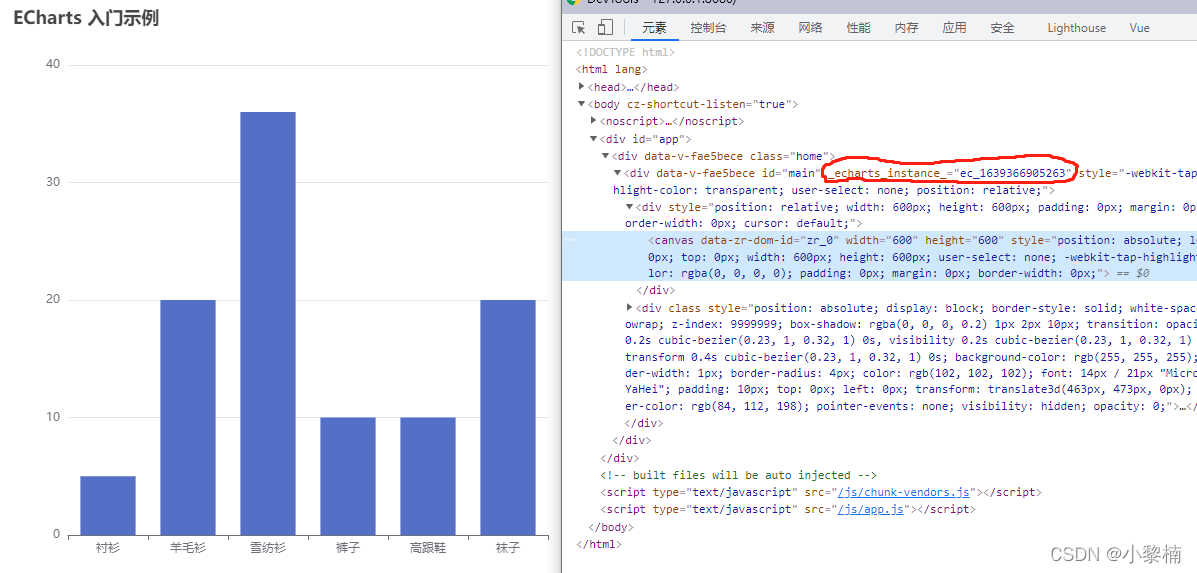
Task: Open the Vue devtools tab
Action: tap(1140, 27)
